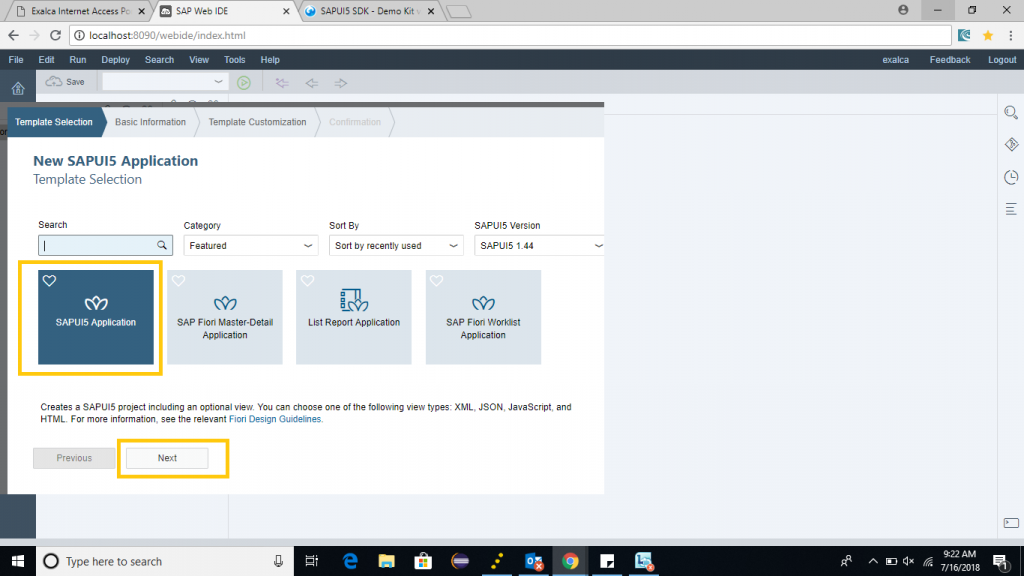1024x576 pixels.
Task: Click the bookmark star in address bar
Action: click(988, 35)
